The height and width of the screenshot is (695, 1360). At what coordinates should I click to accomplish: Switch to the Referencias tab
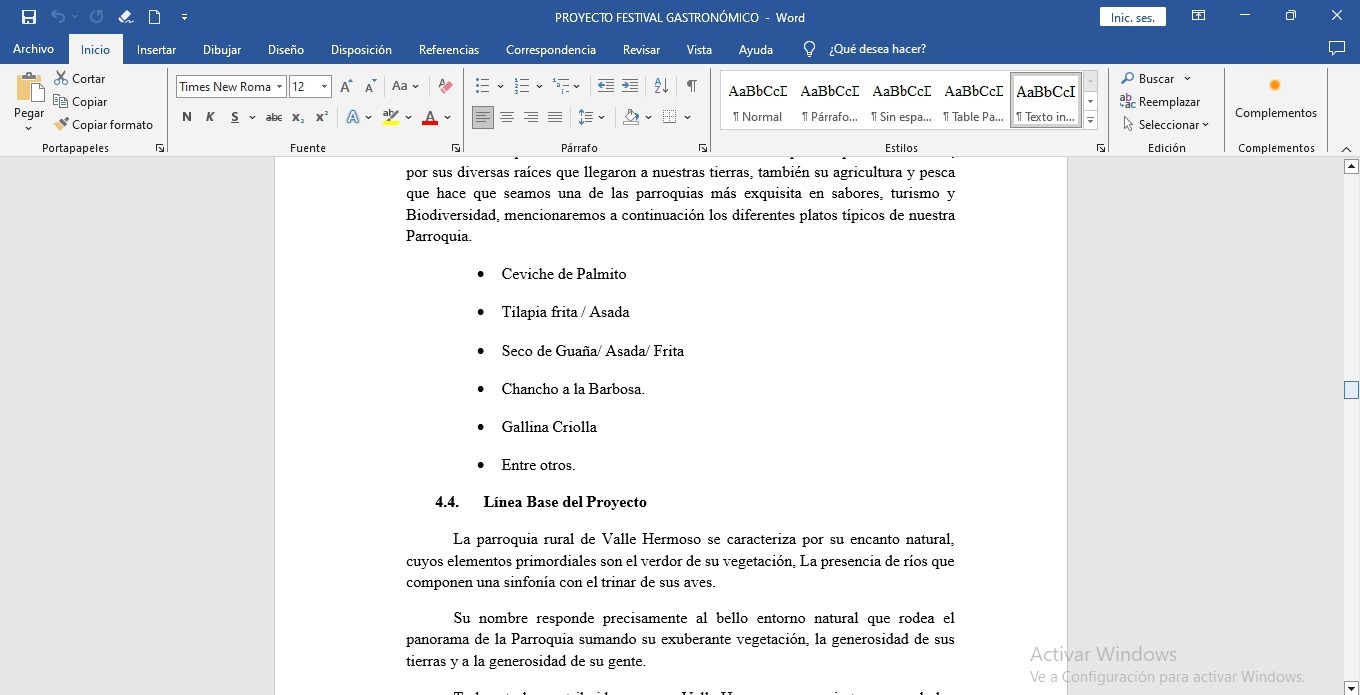click(x=448, y=49)
